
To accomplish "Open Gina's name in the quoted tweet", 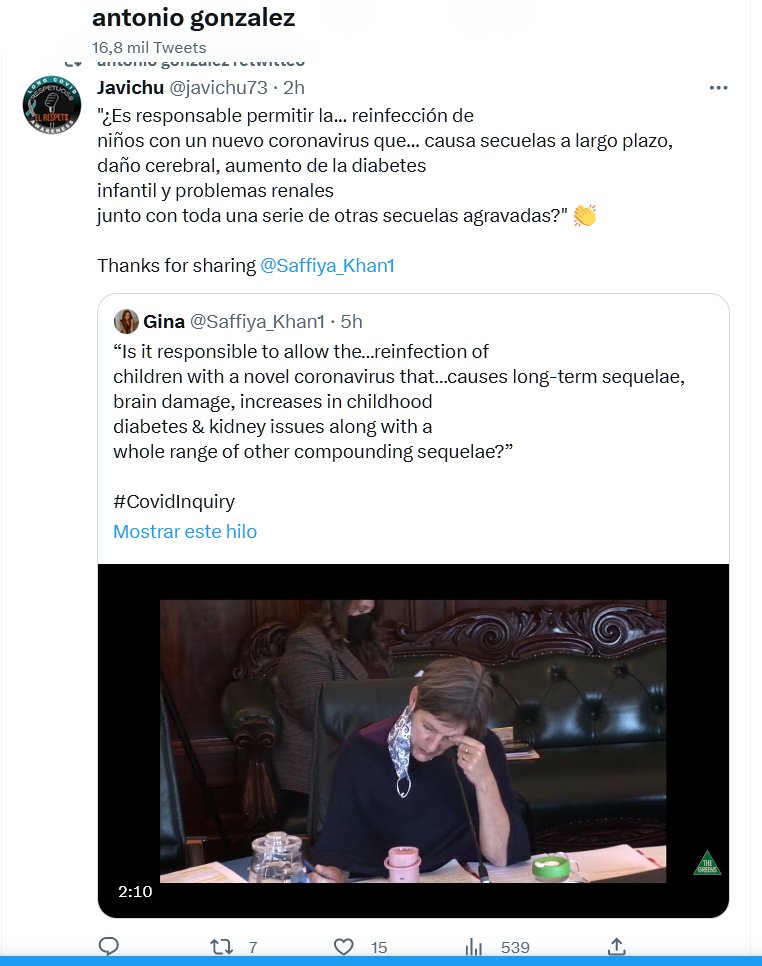I will click(x=164, y=321).
